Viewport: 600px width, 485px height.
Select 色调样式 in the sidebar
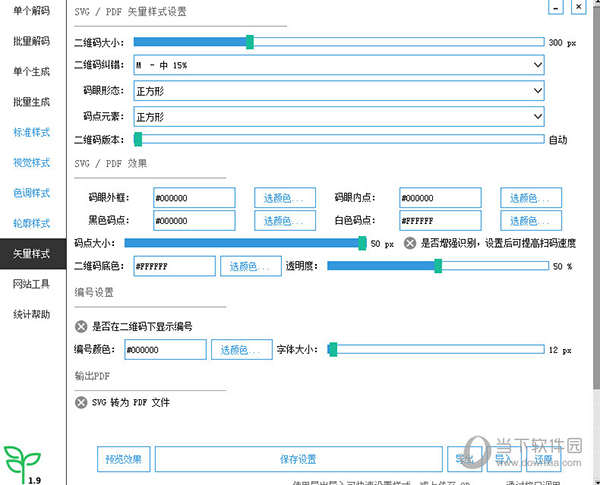coord(32,193)
